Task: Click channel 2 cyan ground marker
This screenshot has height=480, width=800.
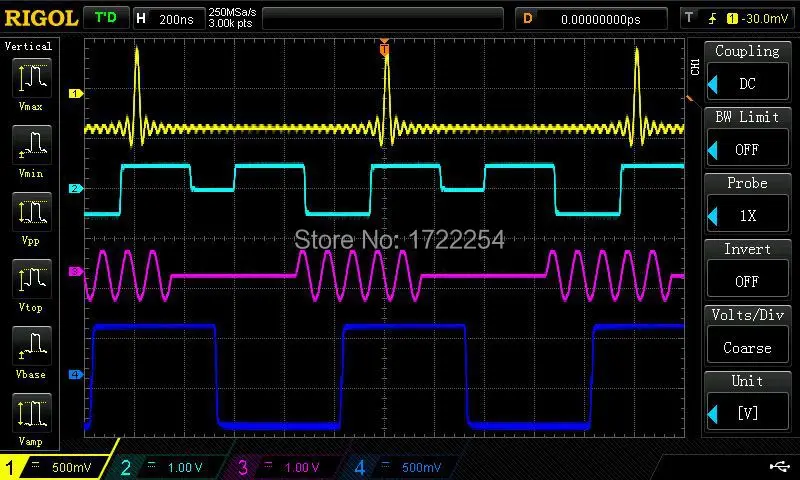Action: pos(76,189)
